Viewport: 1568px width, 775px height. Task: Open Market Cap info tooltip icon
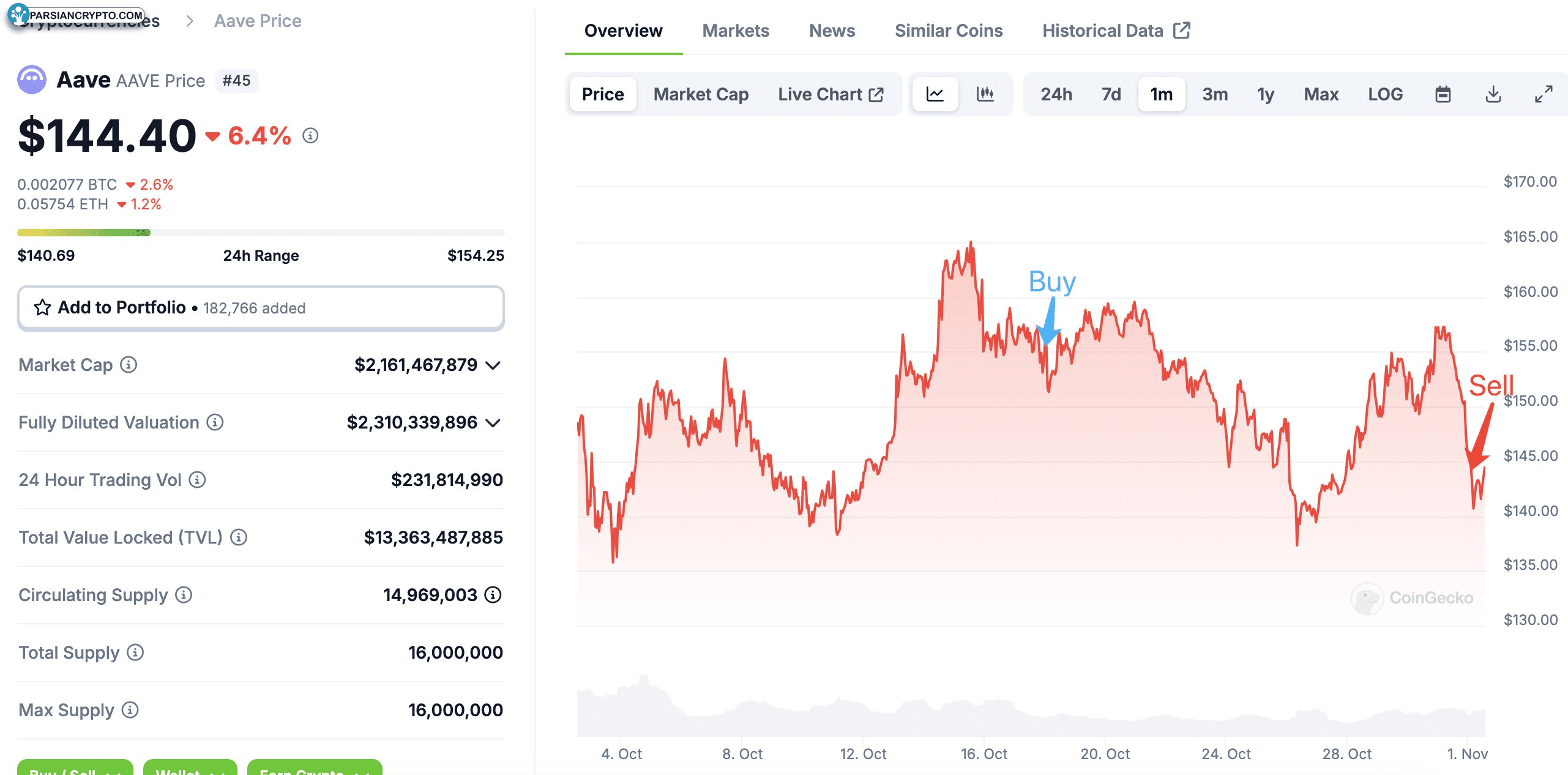[x=129, y=365]
